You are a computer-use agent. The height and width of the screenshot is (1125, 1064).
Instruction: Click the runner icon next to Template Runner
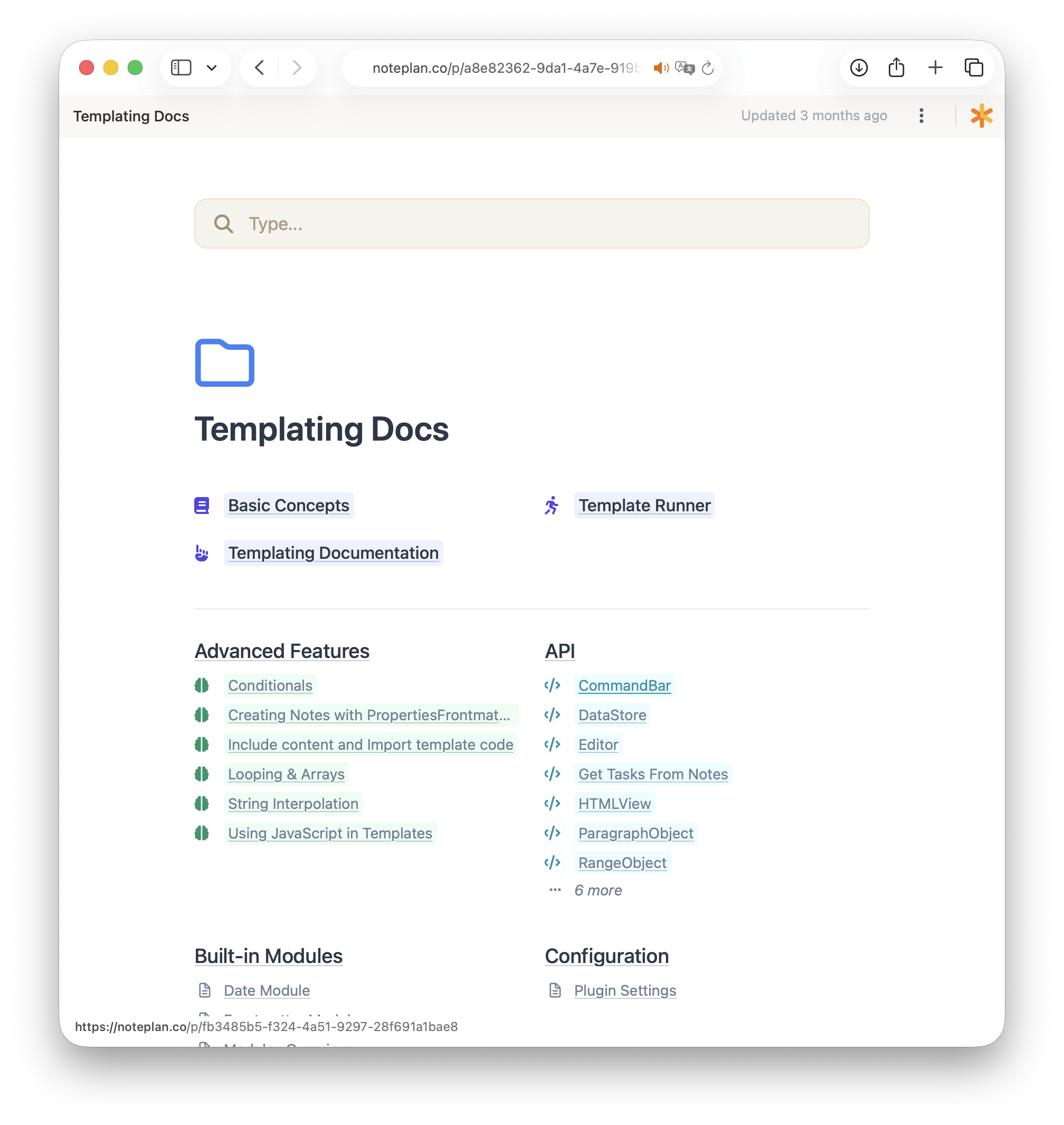552,505
